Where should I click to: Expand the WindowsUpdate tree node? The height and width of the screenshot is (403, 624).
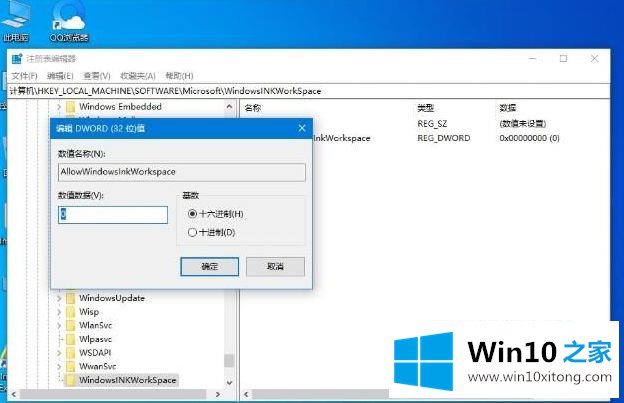pos(59,298)
